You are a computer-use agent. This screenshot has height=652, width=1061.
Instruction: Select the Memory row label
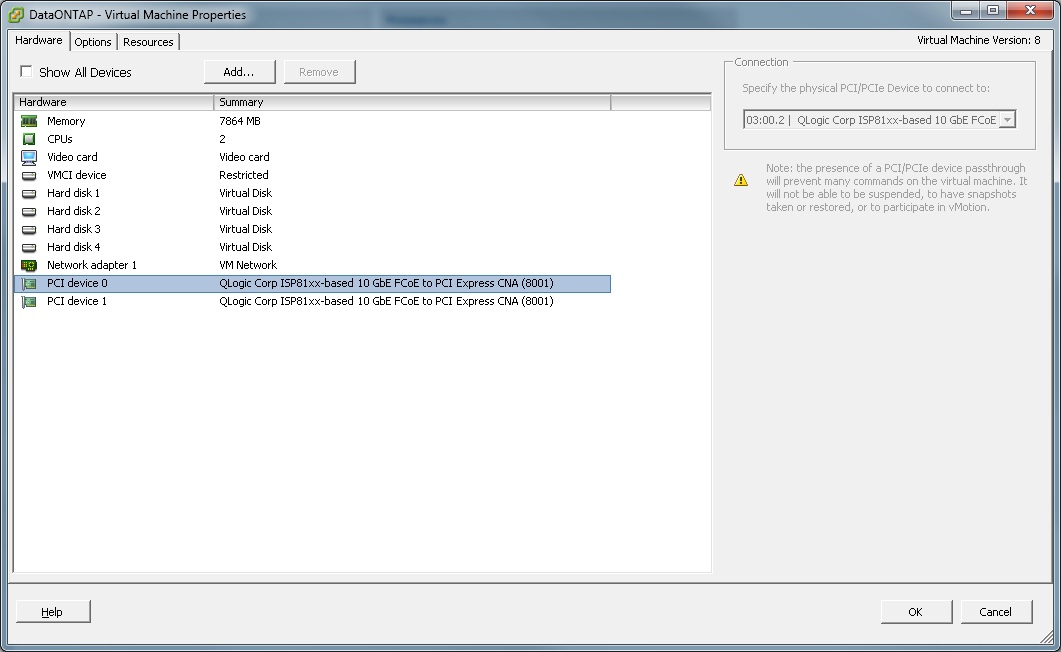coord(66,121)
